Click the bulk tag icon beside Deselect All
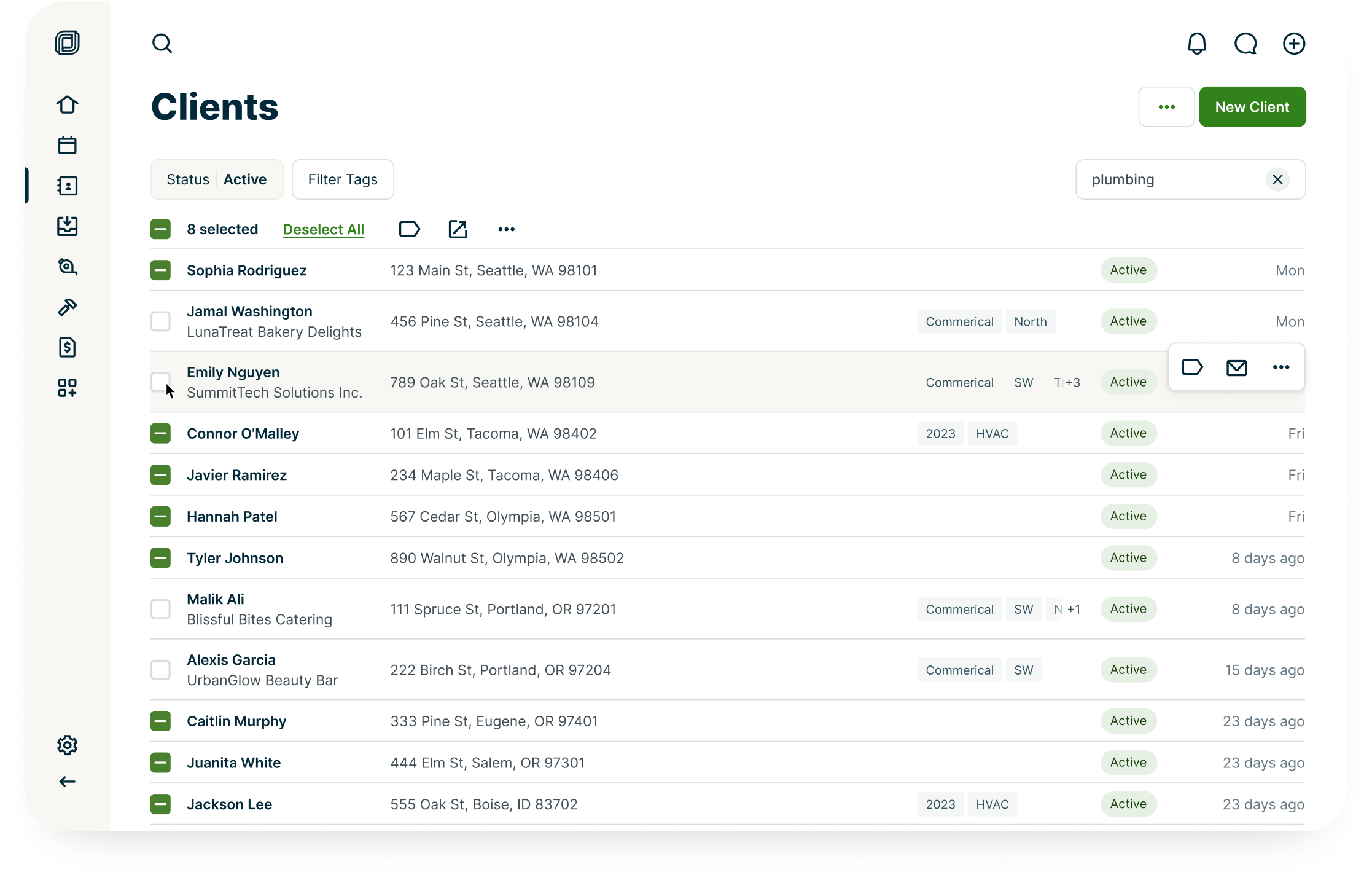1372x891 pixels. [409, 229]
